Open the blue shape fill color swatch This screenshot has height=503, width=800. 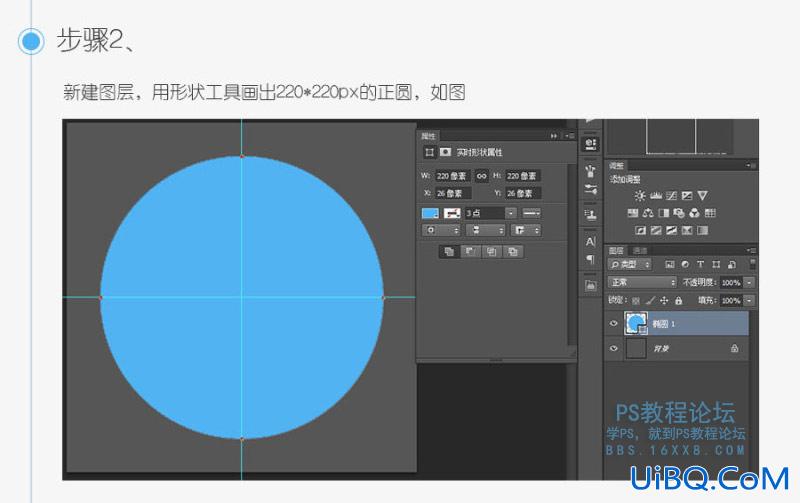pyautogui.click(x=430, y=213)
